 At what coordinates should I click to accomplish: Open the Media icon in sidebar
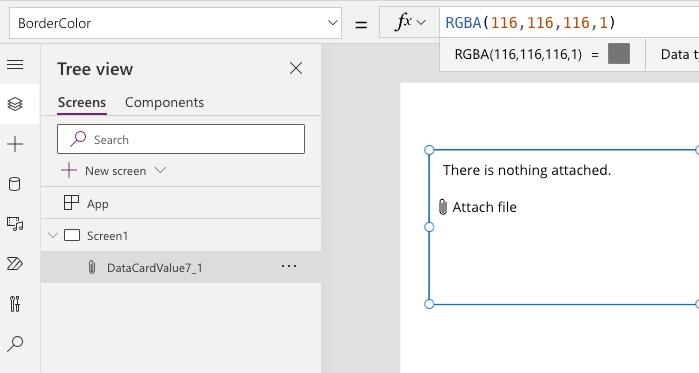(x=15, y=223)
